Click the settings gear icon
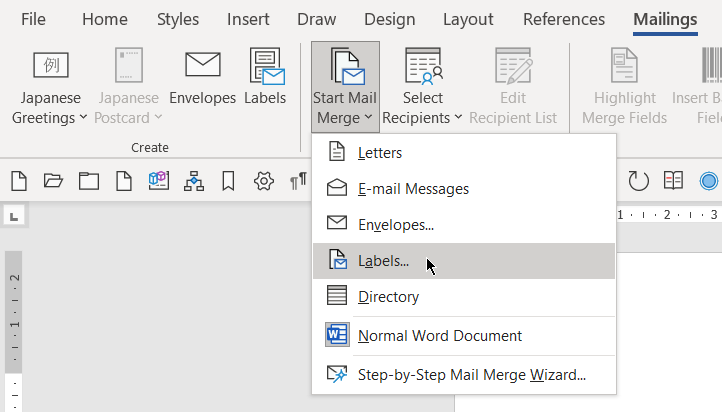Viewport: 722px width, 412px height. [264, 181]
